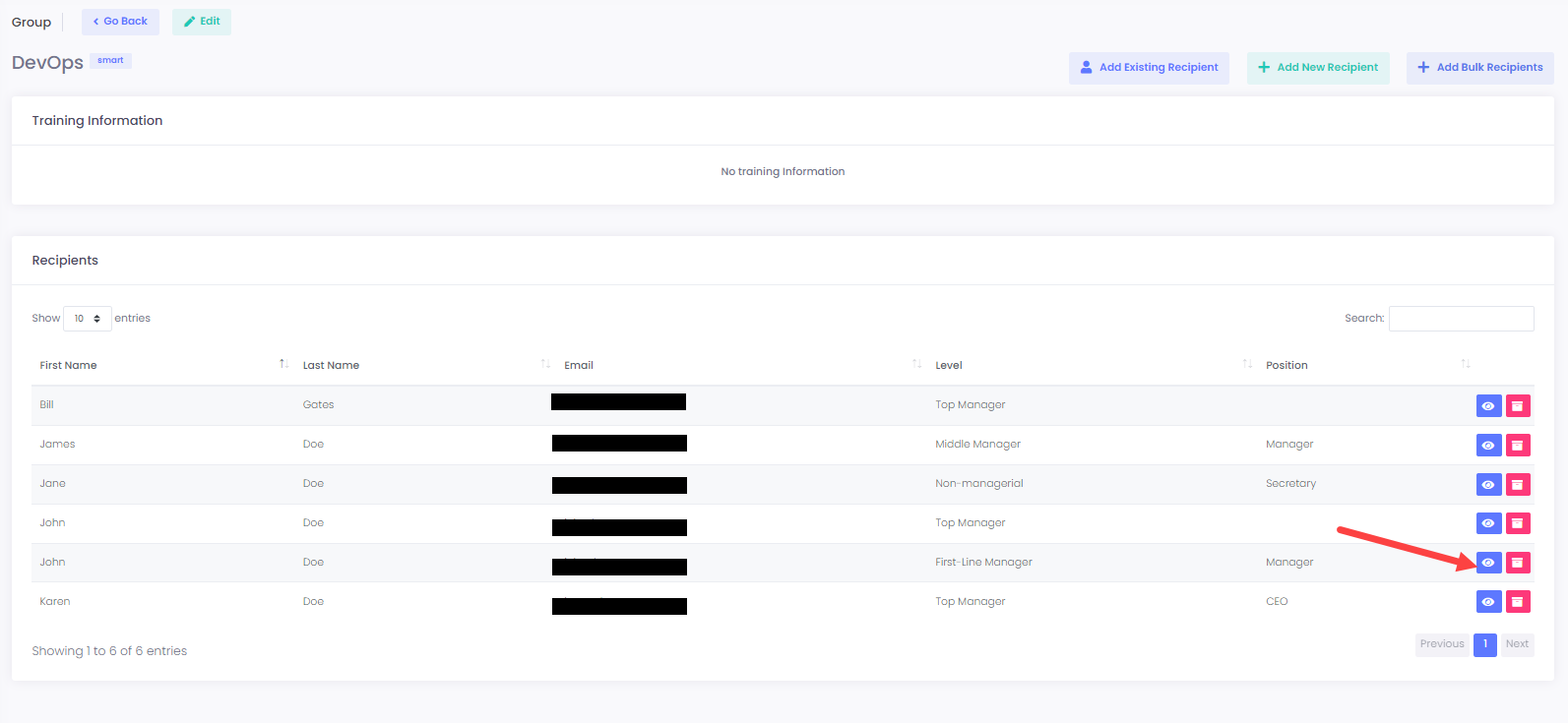Open view icon for First-Line Manager John
Image resolution: width=1568 pixels, height=723 pixels.
point(1488,563)
